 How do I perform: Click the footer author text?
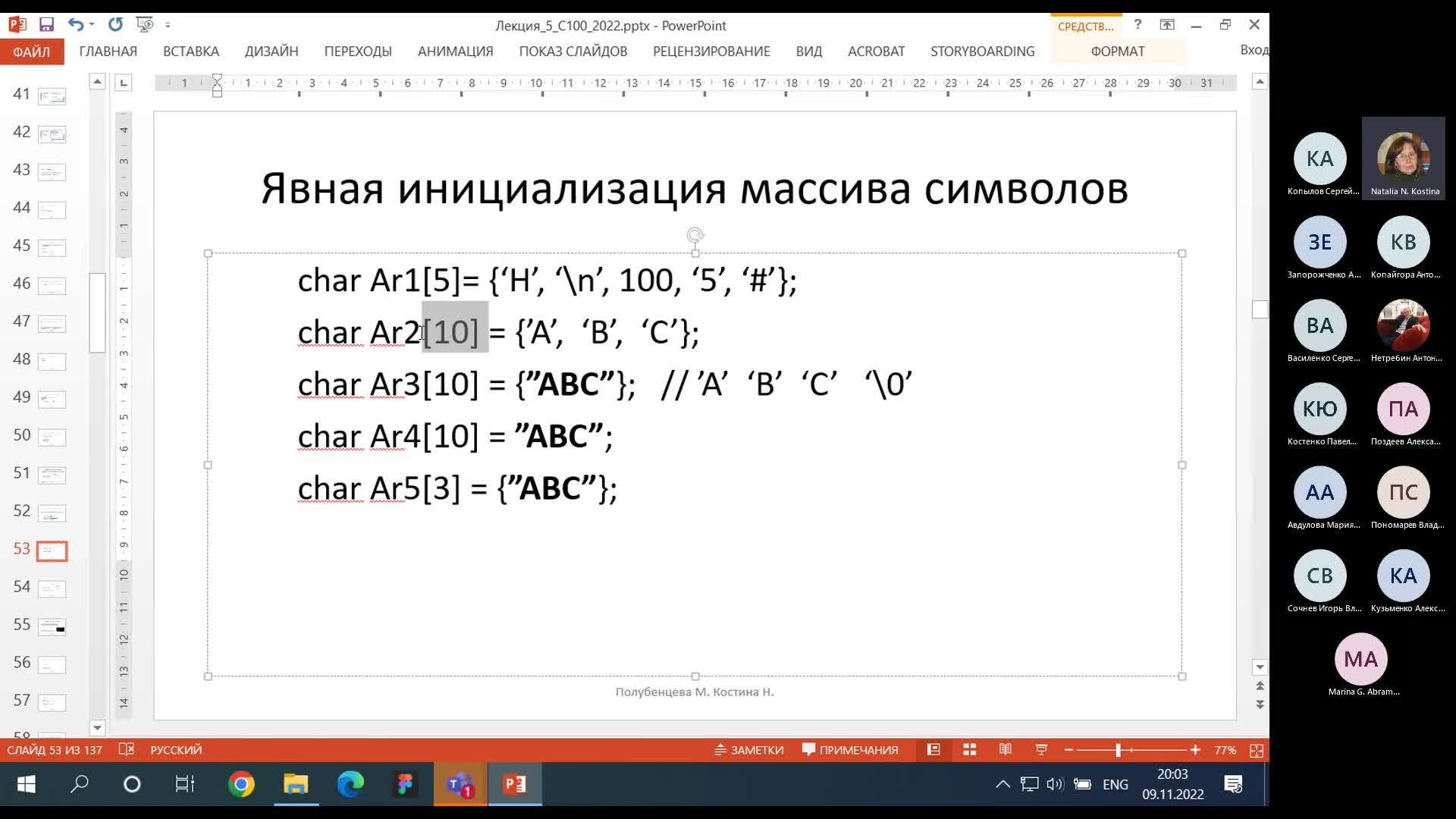point(695,692)
